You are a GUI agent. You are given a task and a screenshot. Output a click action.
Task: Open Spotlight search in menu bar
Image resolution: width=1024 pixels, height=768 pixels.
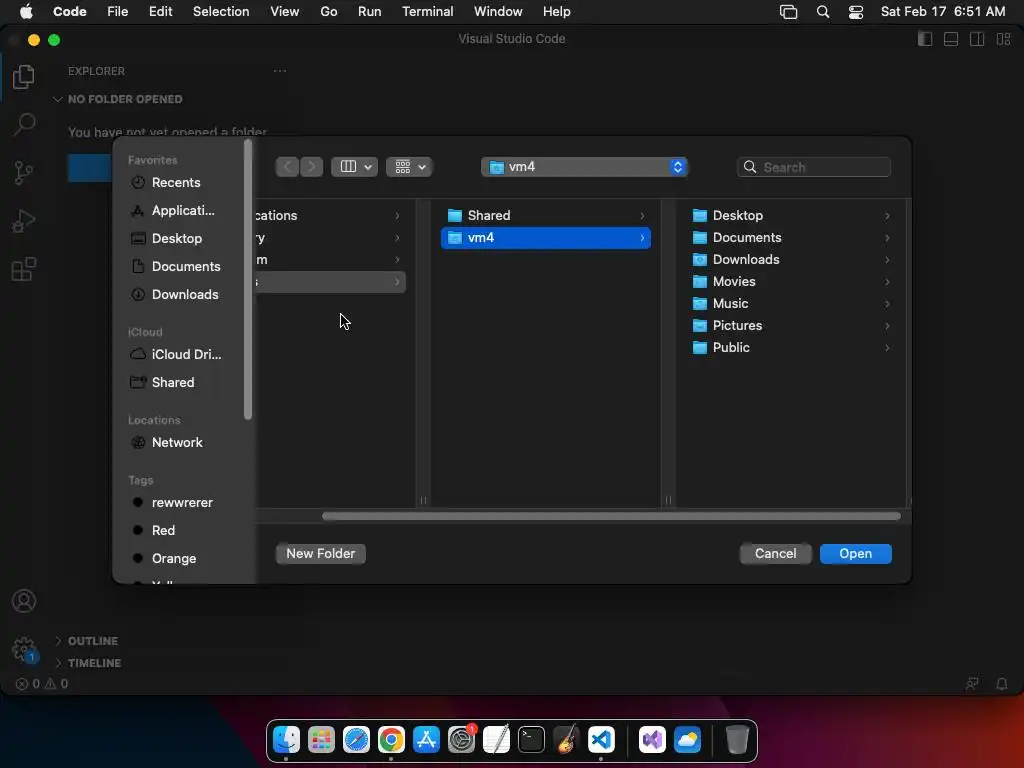pyautogui.click(x=823, y=12)
